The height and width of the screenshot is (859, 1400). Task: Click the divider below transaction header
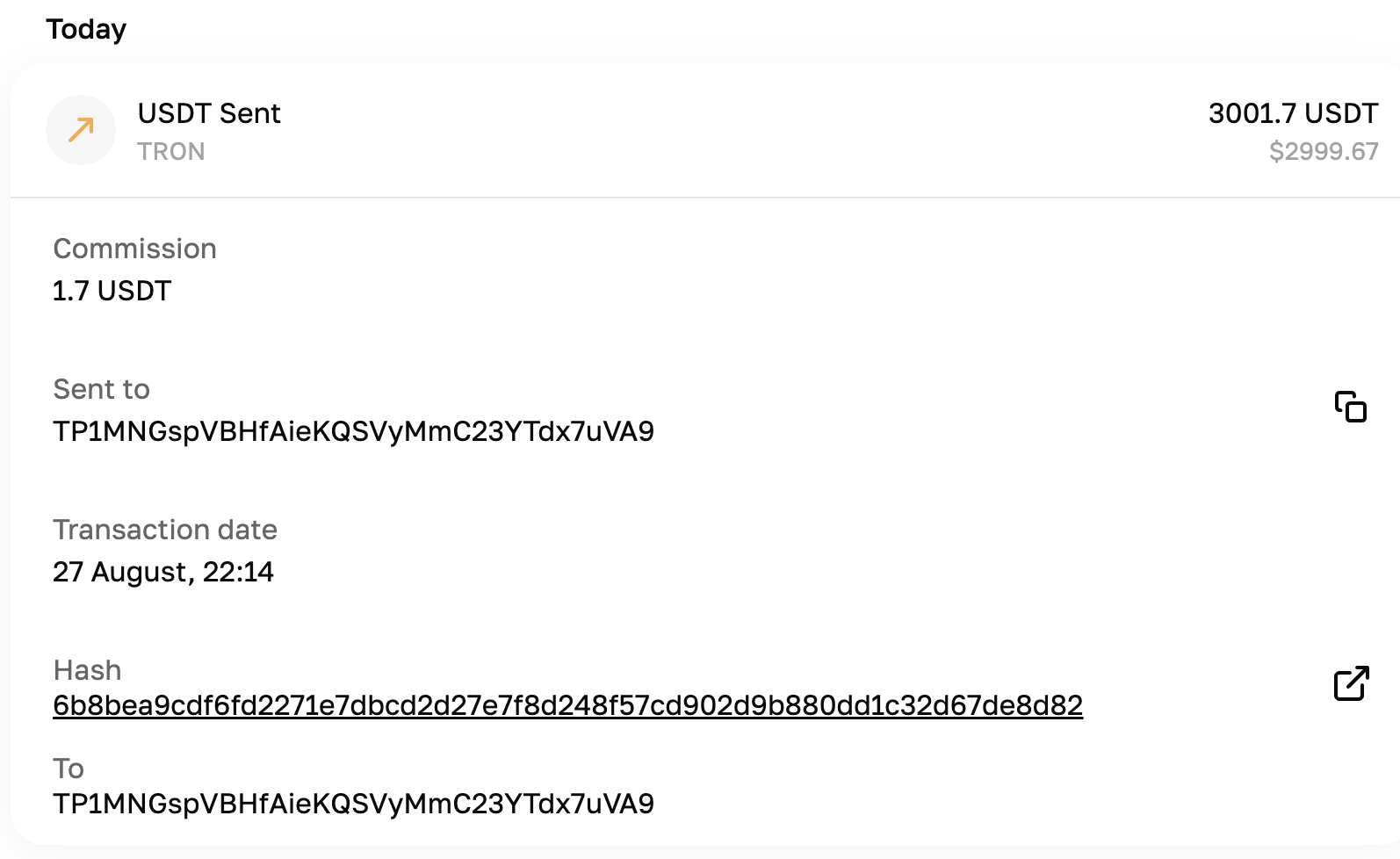coord(703,198)
